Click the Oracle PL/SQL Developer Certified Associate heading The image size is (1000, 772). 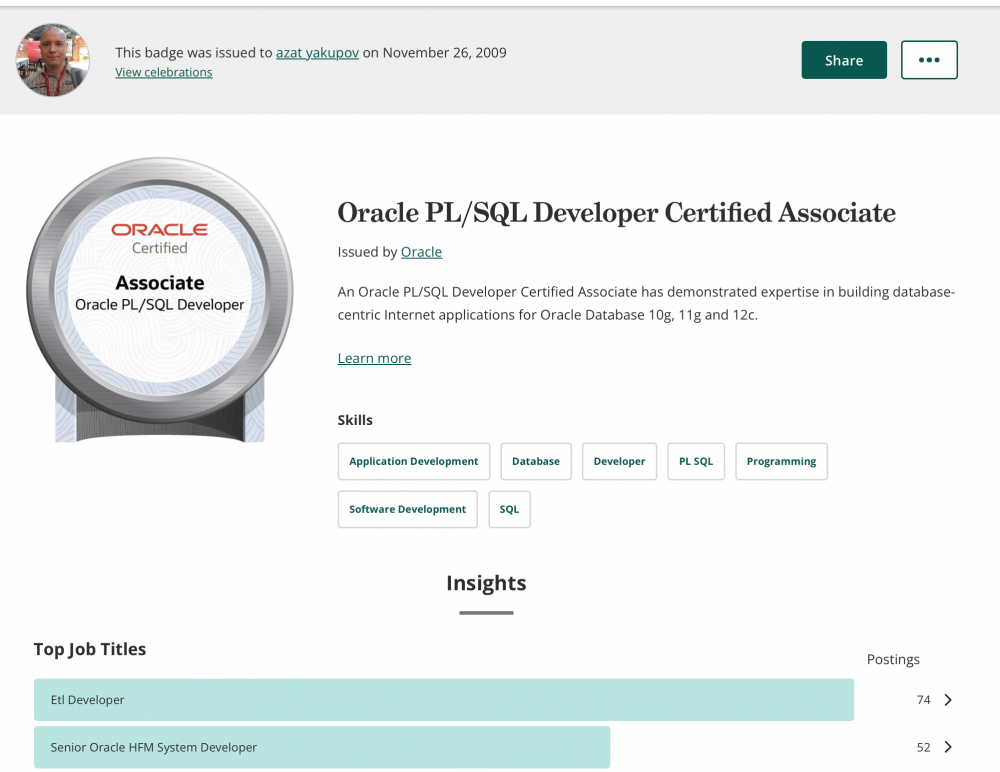(x=616, y=213)
